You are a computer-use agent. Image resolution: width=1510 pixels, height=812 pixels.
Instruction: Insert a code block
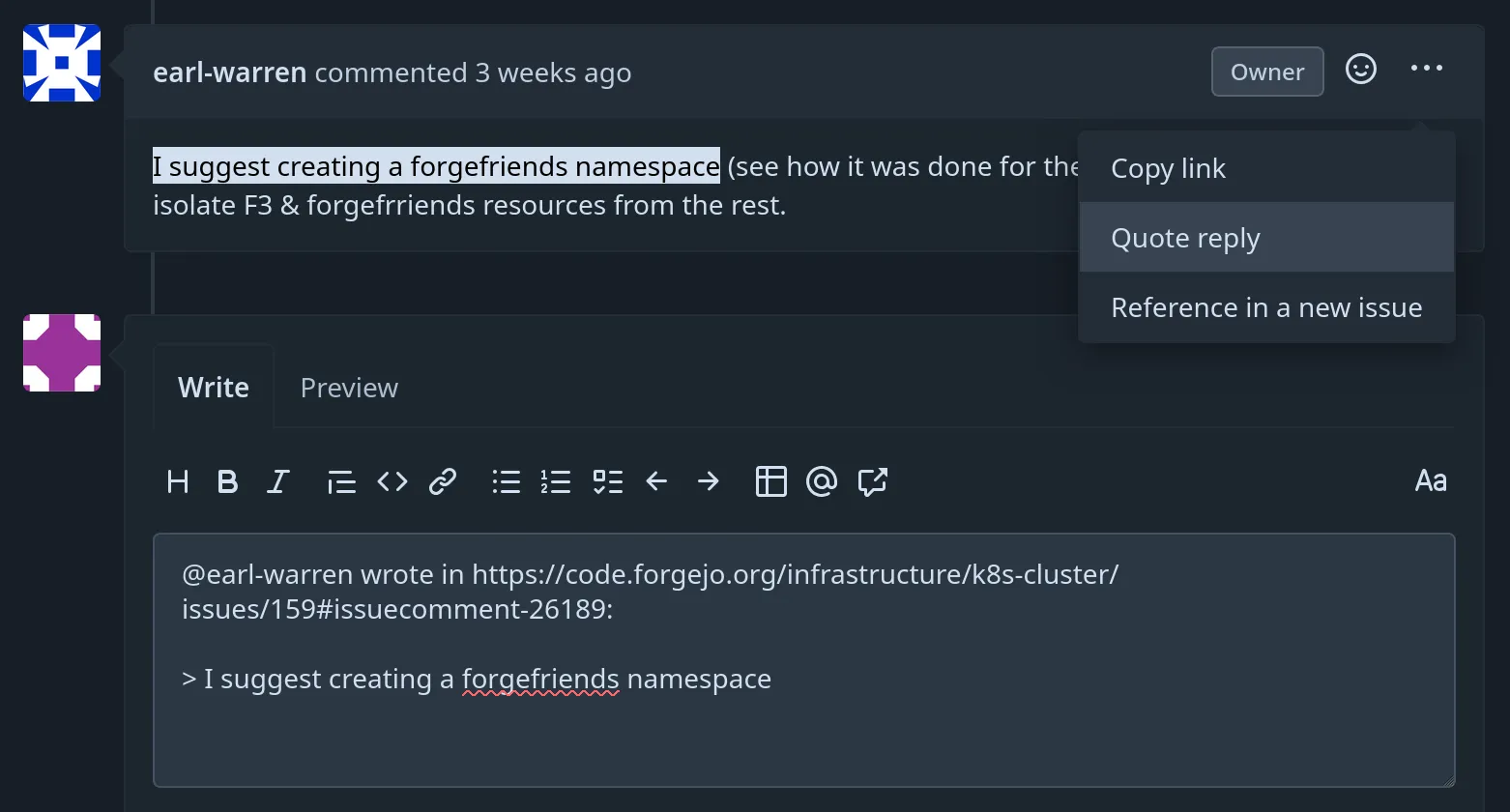click(x=392, y=481)
